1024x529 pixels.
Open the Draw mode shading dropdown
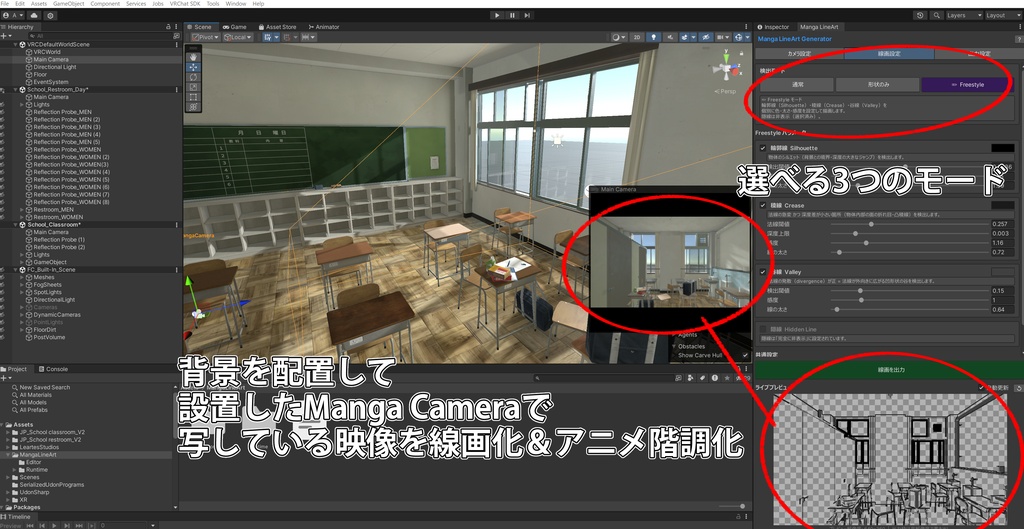(618, 37)
